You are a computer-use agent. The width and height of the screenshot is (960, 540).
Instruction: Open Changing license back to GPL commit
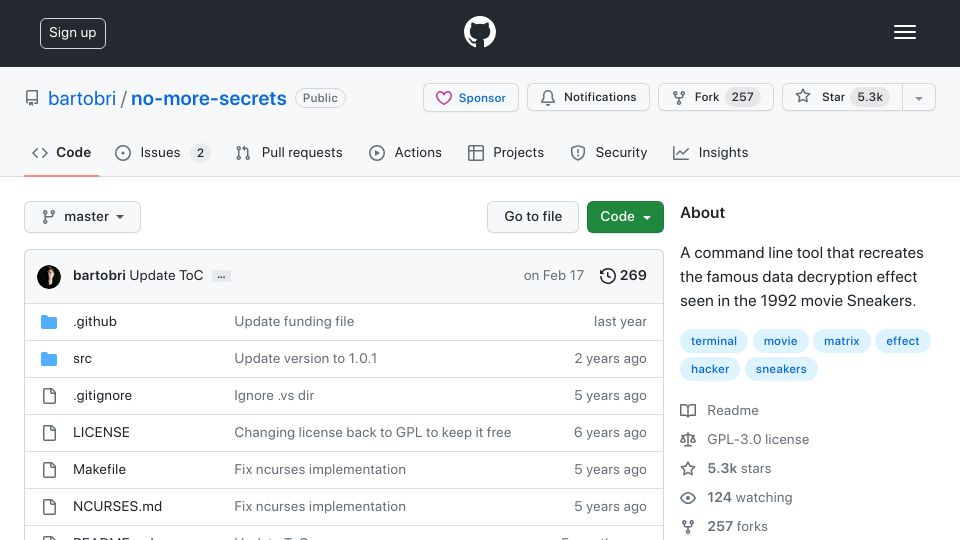(372, 432)
